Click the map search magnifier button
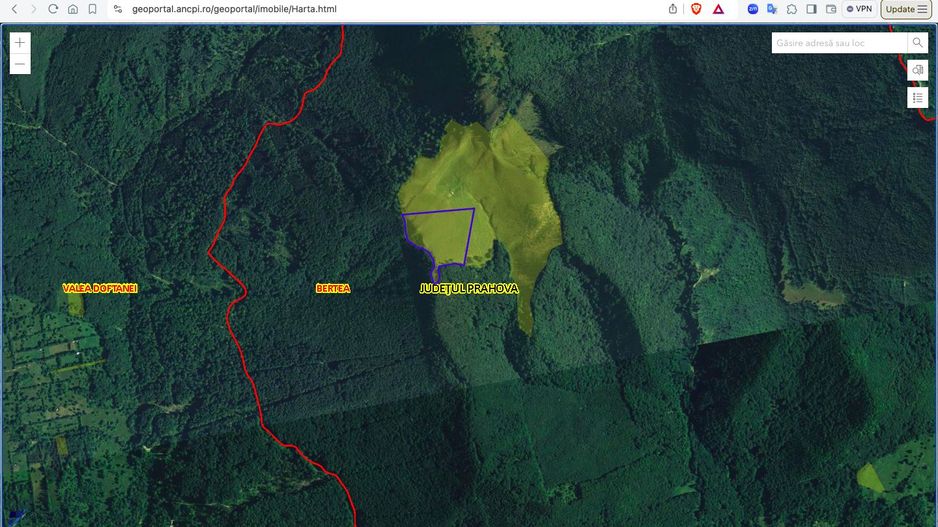This screenshot has height=527, width=938. pos(917,43)
